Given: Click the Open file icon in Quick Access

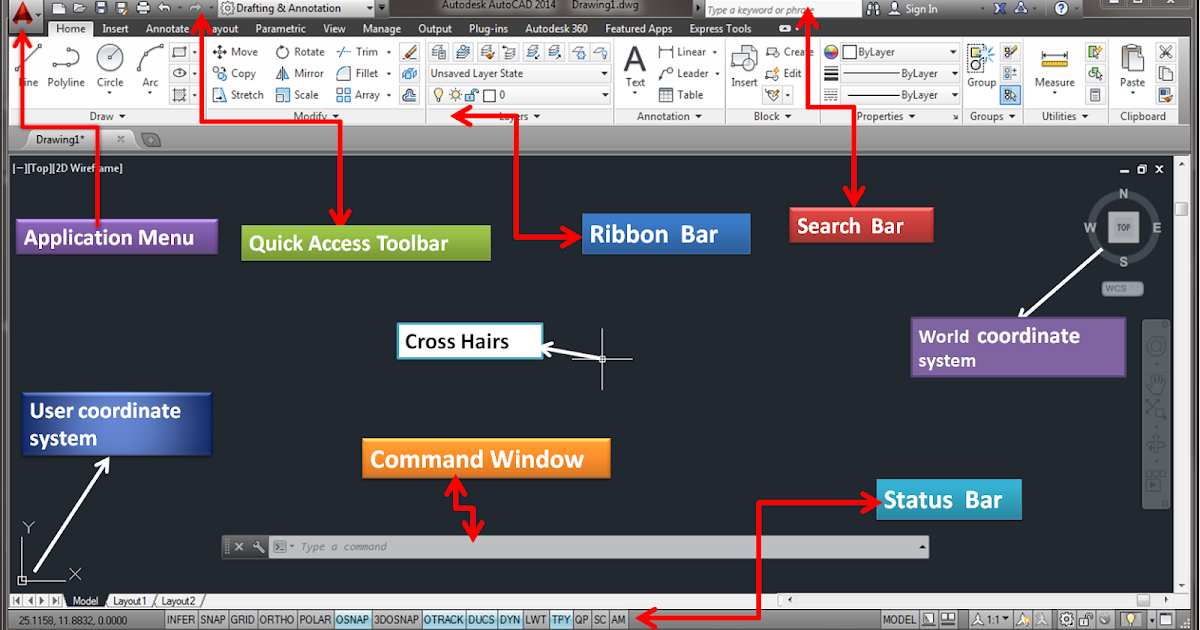Looking at the screenshot, I should click(x=80, y=9).
